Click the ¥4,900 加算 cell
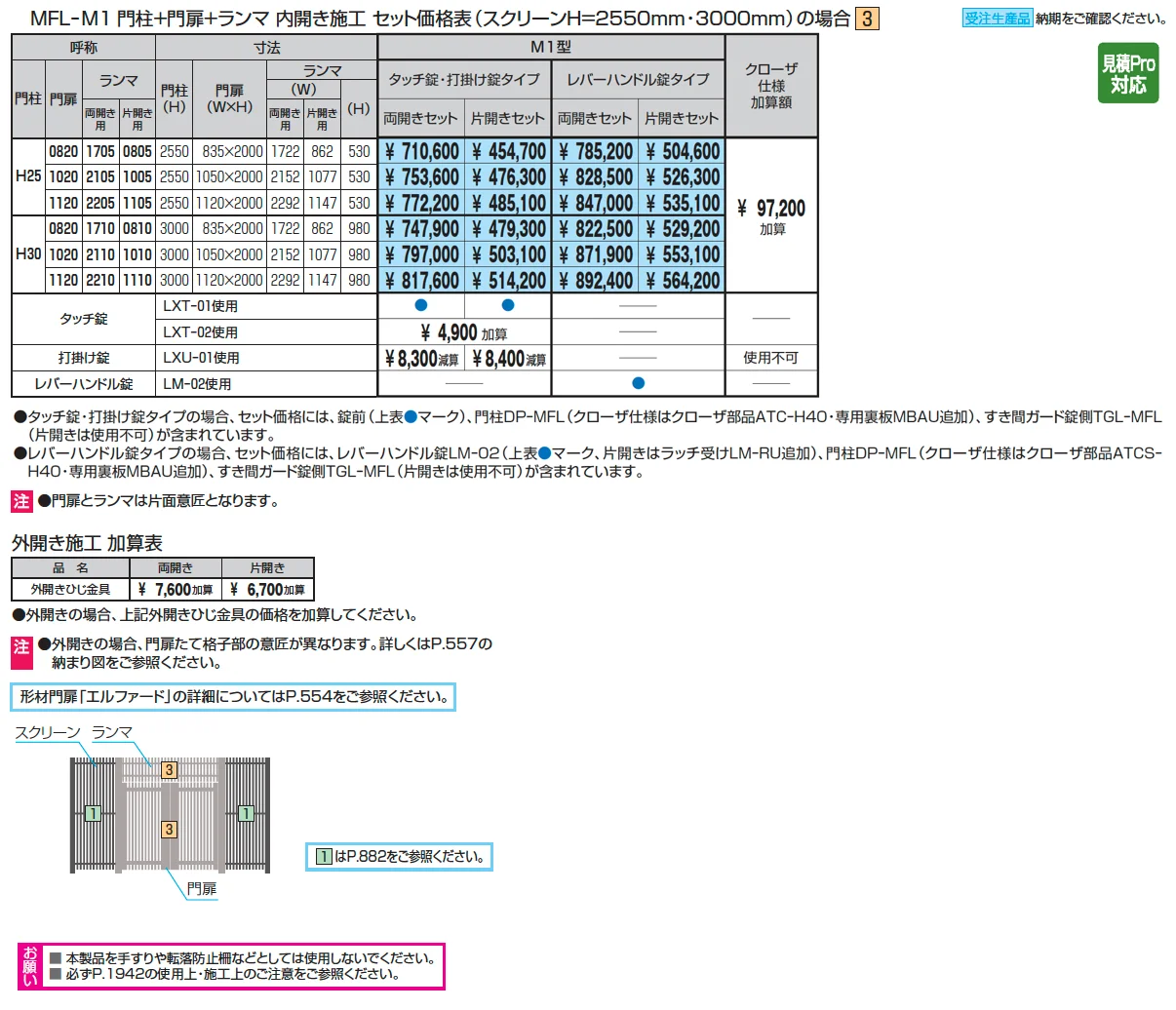This screenshot has height=1010, width=1176. (x=464, y=332)
